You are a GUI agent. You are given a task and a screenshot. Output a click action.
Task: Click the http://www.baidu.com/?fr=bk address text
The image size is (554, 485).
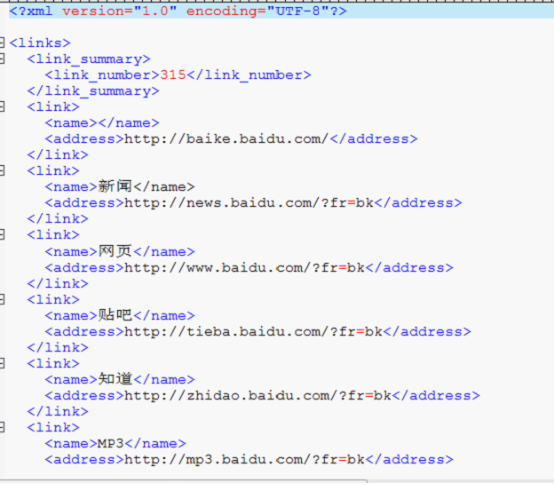(244, 268)
